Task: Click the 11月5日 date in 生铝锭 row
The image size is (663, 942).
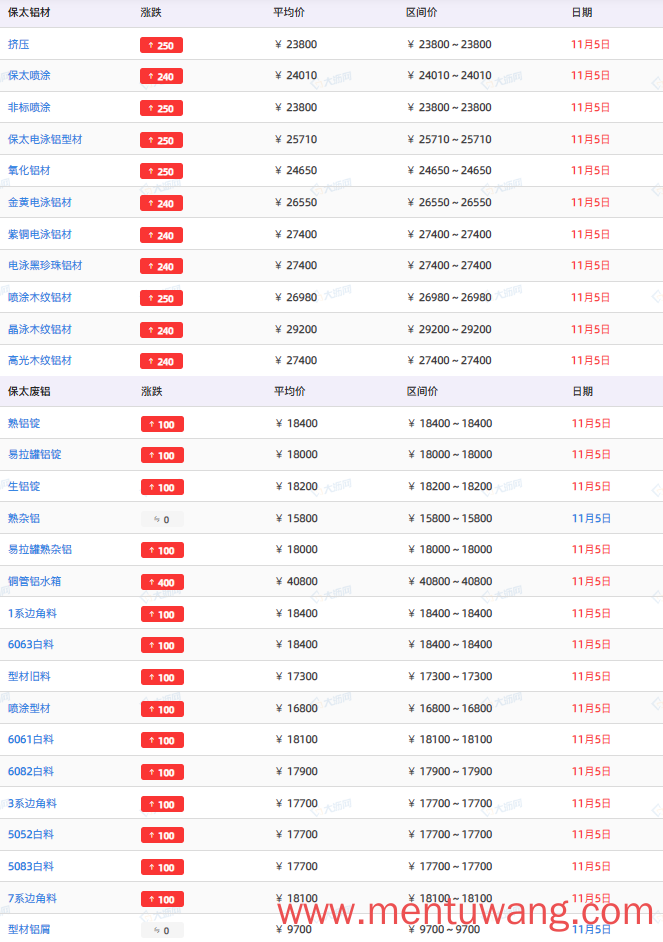Action: [x=591, y=487]
